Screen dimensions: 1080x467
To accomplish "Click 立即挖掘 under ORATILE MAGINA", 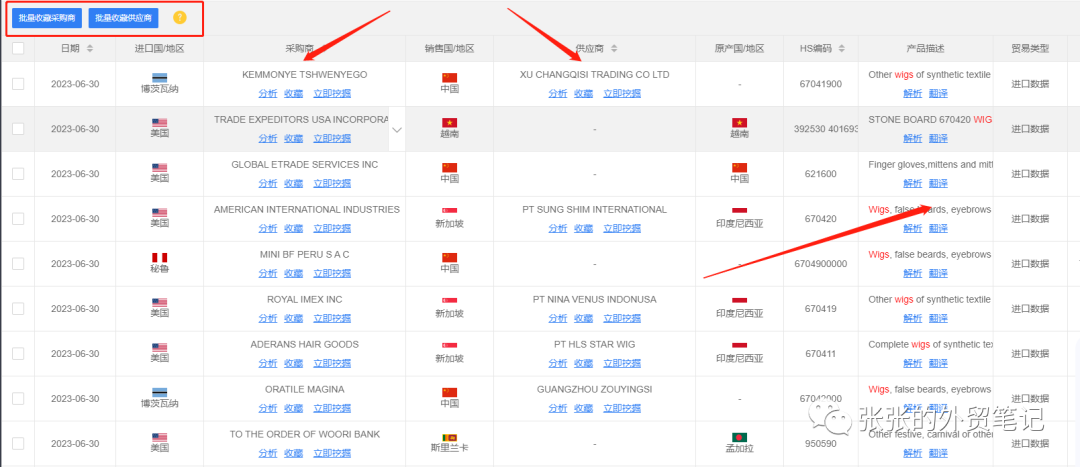I will (x=332, y=408).
